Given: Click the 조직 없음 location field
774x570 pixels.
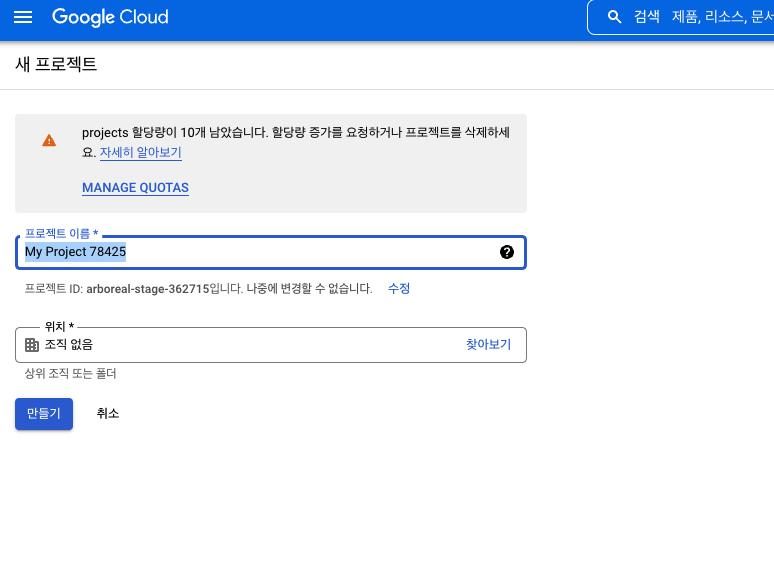Looking at the screenshot, I should (240, 345).
